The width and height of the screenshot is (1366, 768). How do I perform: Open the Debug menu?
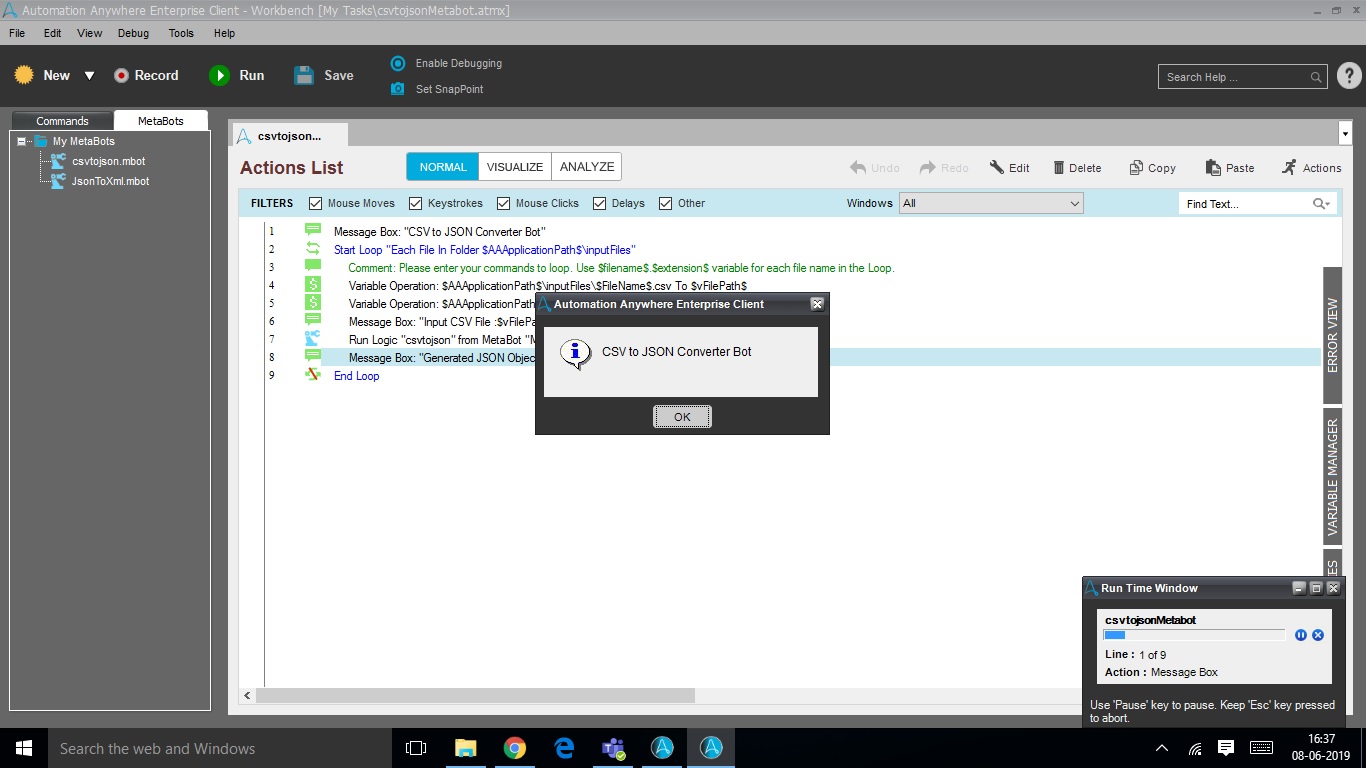click(x=133, y=33)
